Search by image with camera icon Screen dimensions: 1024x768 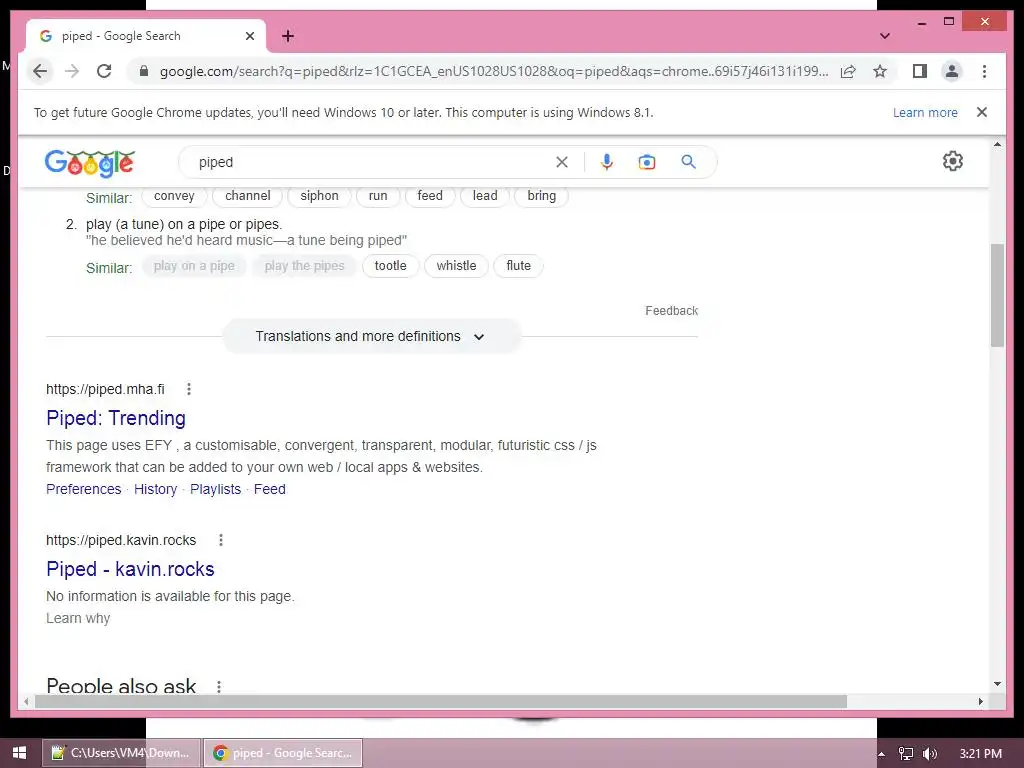(647, 162)
